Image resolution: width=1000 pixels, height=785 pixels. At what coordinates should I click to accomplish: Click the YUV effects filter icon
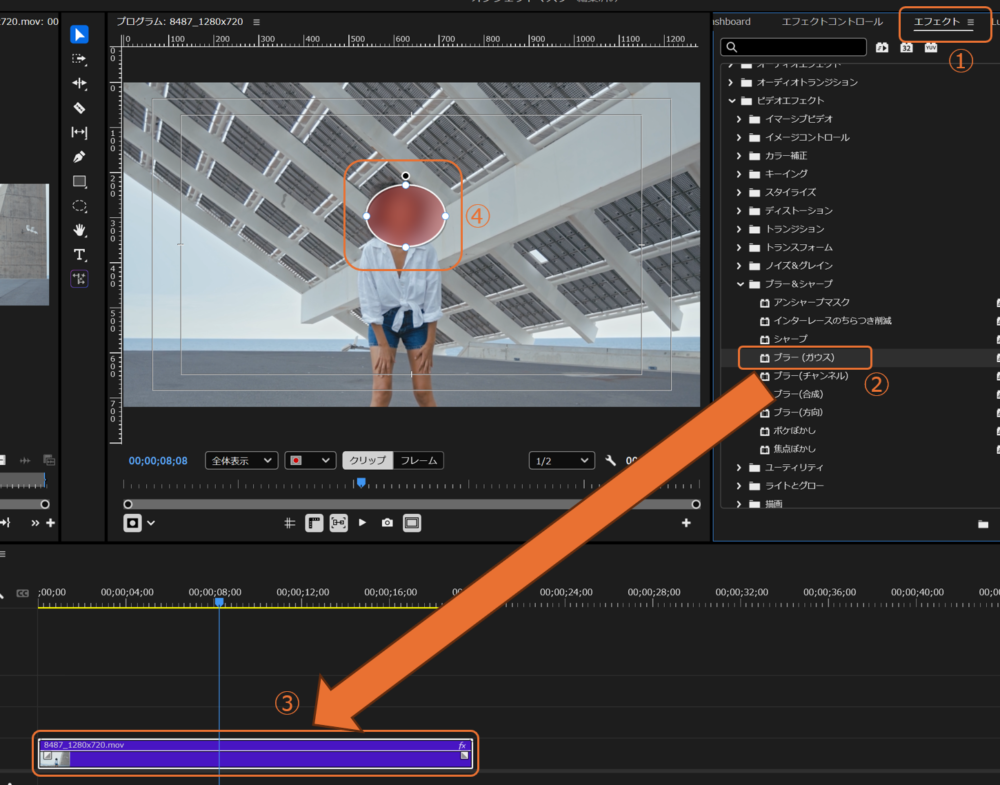pyautogui.click(x=930, y=47)
